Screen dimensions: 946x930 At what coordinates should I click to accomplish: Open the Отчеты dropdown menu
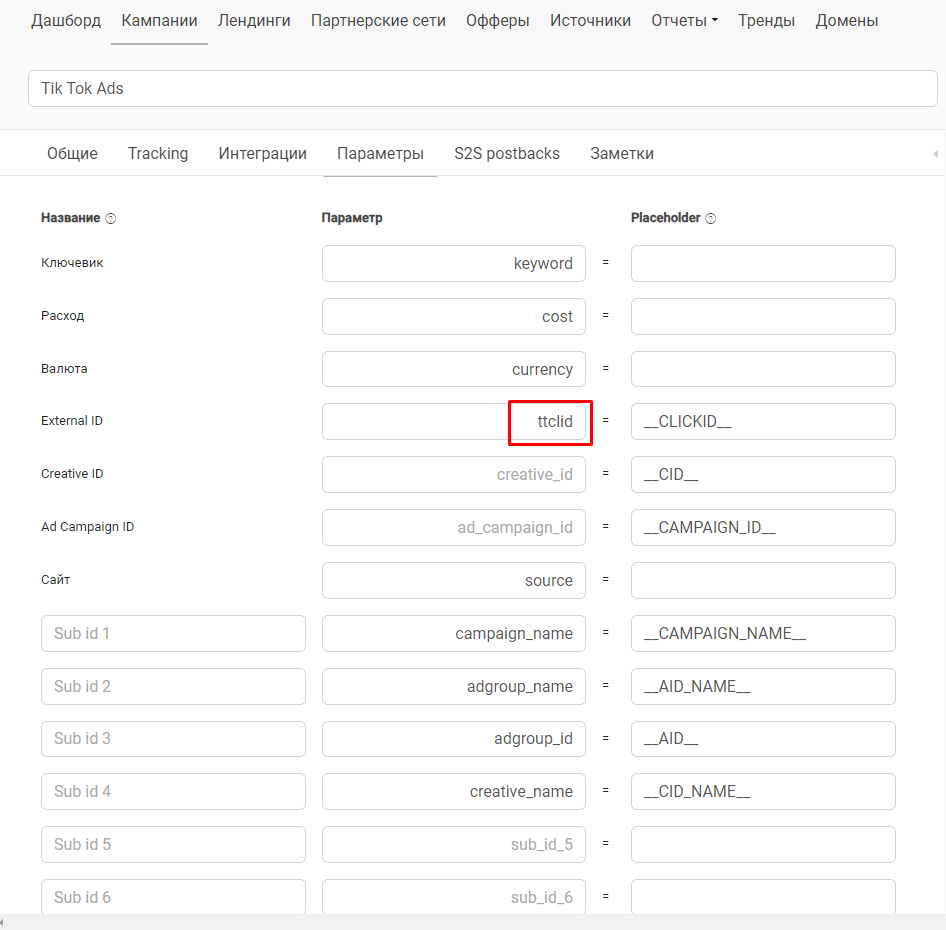[x=684, y=21]
